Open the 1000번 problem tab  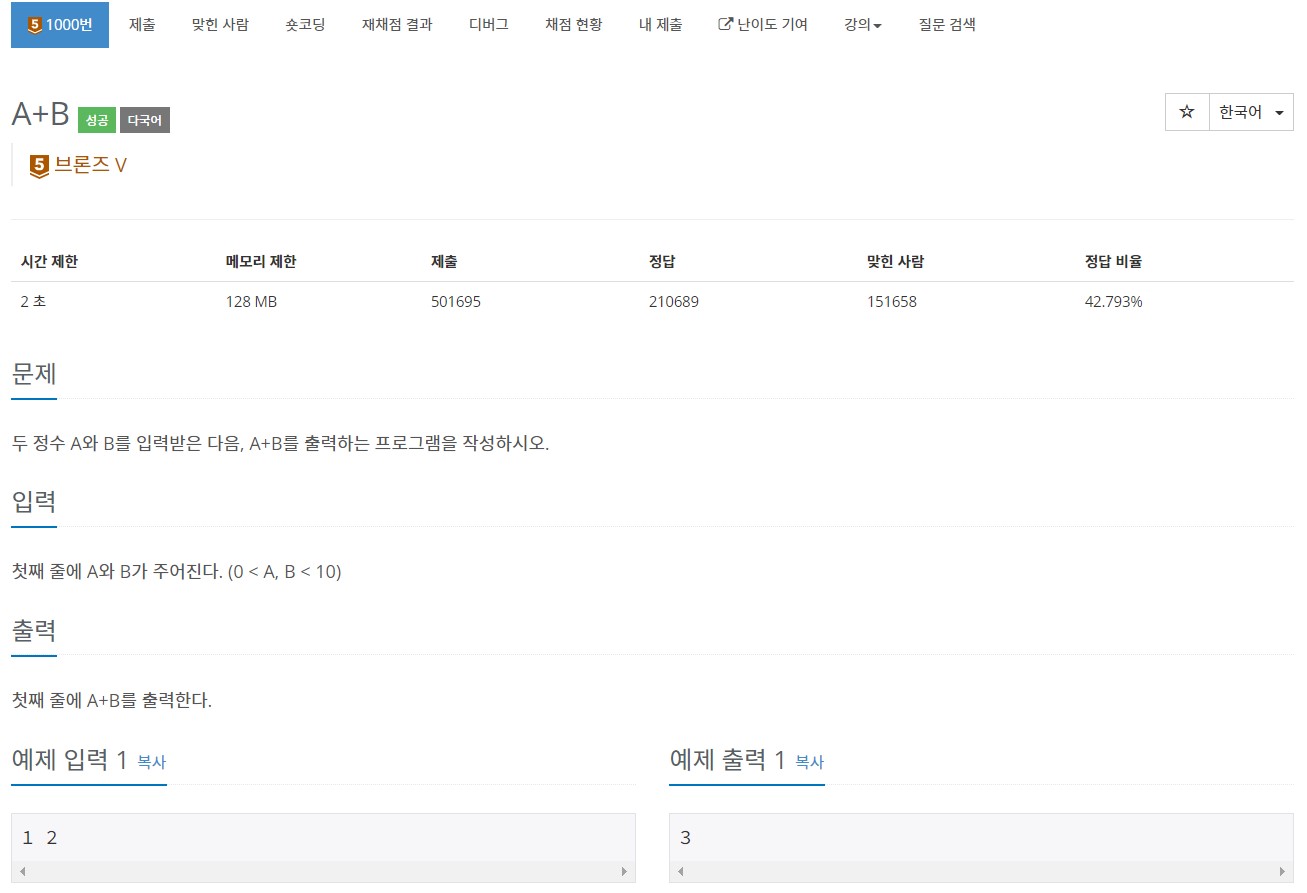pyautogui.click(x=60, y=25)
